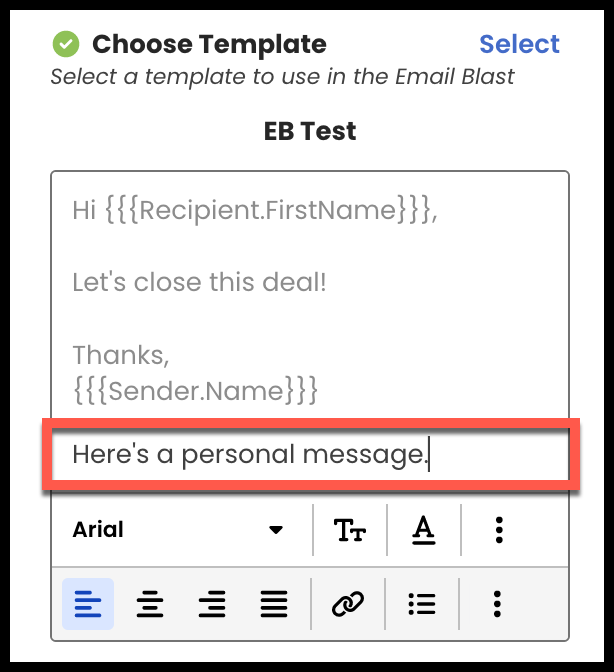Open the font size (Tt) tool
The width and height of the screenshot is (614, 672).
click(x=350, y=530)
